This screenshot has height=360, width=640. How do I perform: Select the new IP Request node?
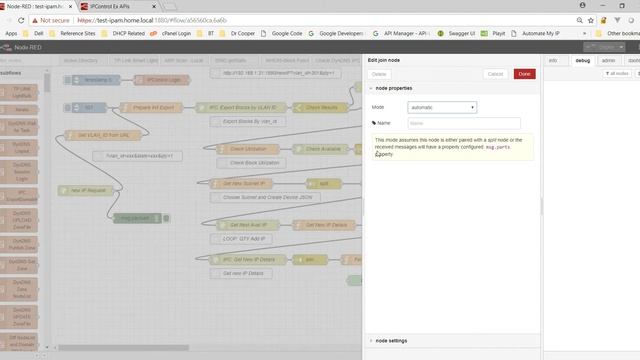coord(86,190)
